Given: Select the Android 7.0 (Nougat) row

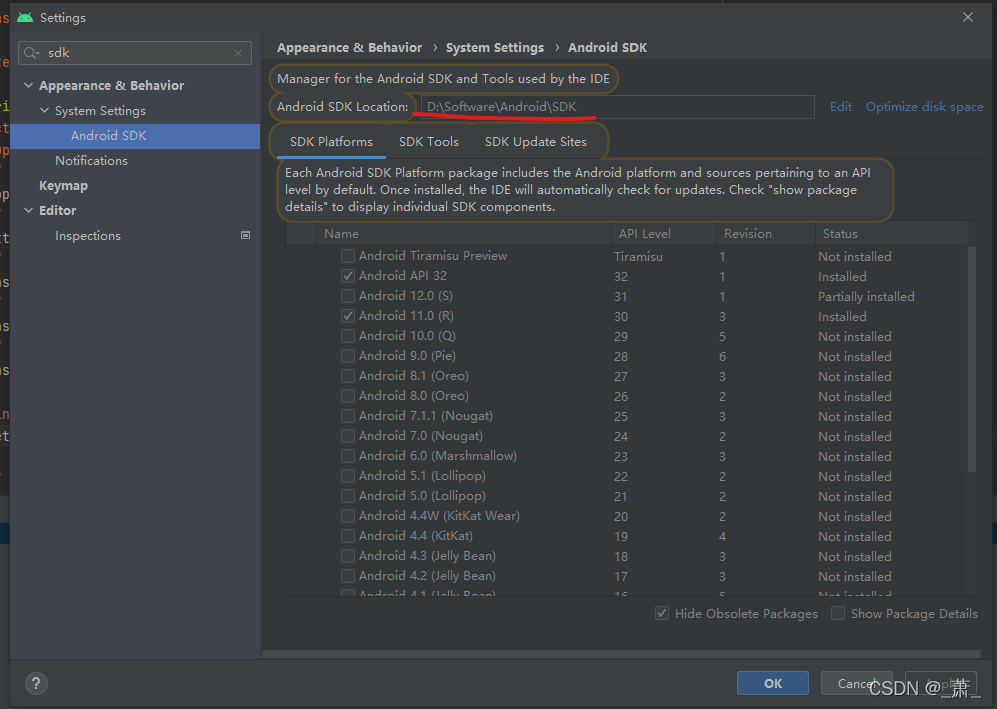Looking at the screenshot, I should (626, 436).
